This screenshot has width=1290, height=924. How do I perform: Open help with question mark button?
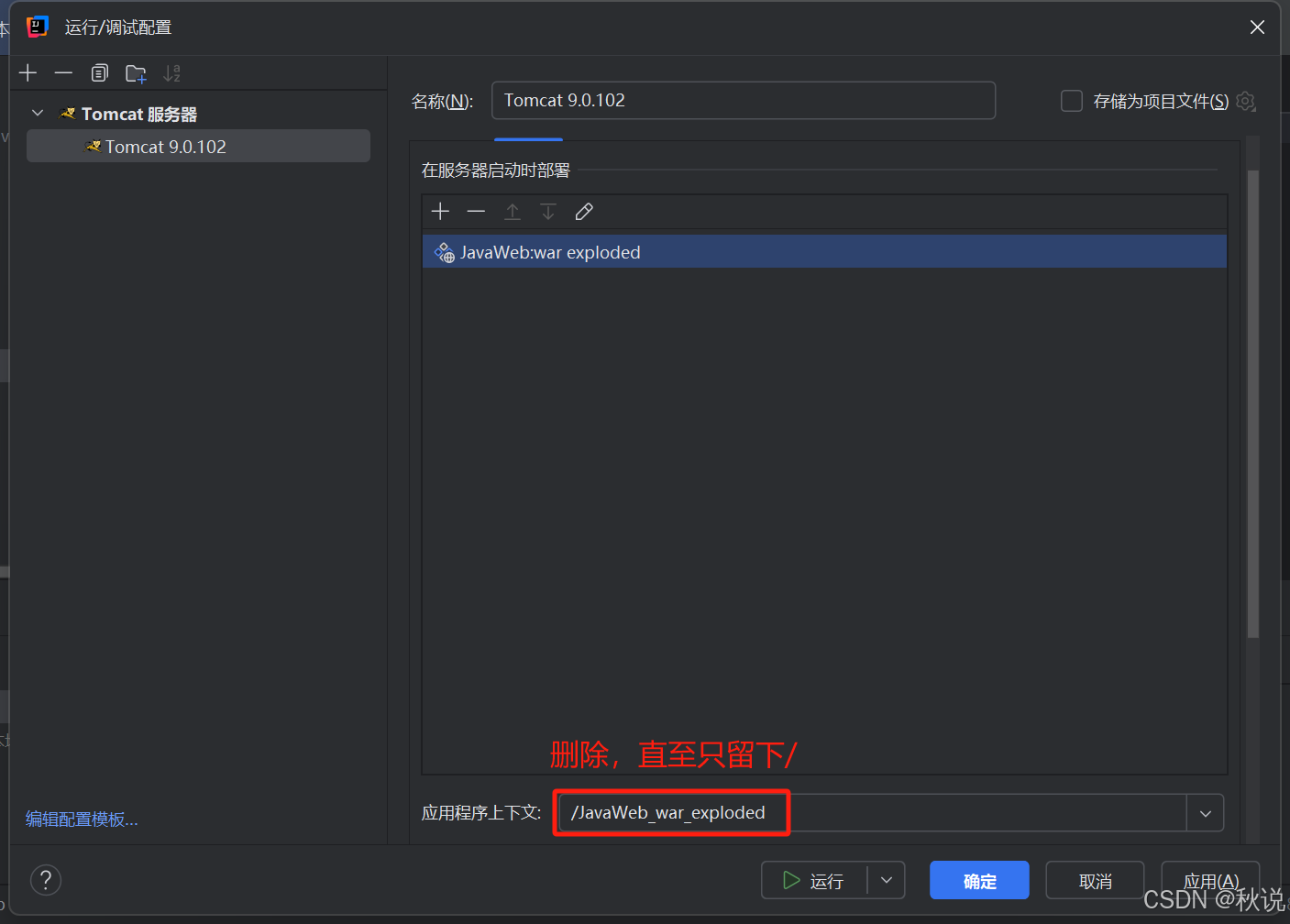coord(46,880)
